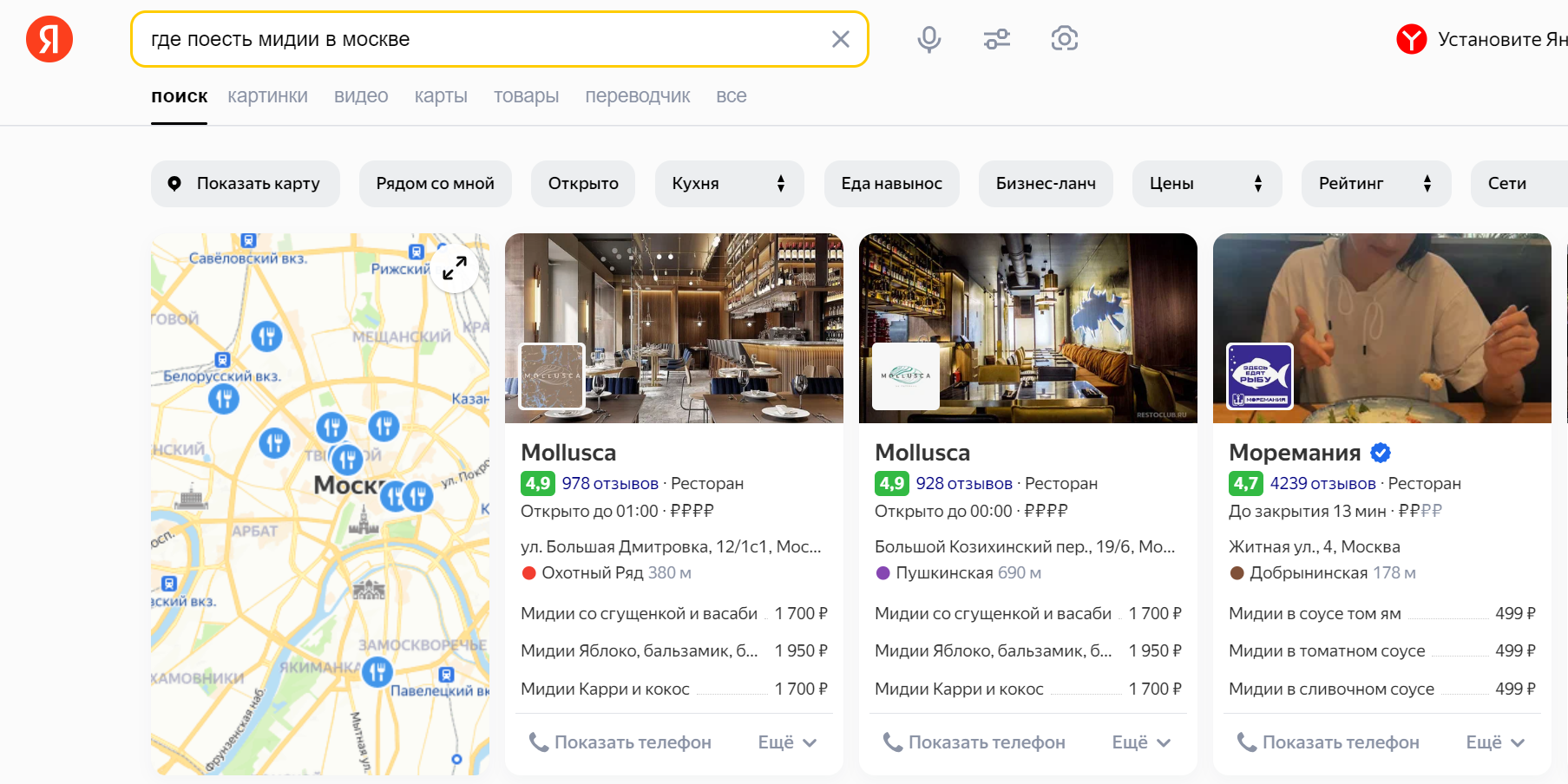Open search settings sliders icon
This screenshot has width=1568, height=784.
[996, 39]
